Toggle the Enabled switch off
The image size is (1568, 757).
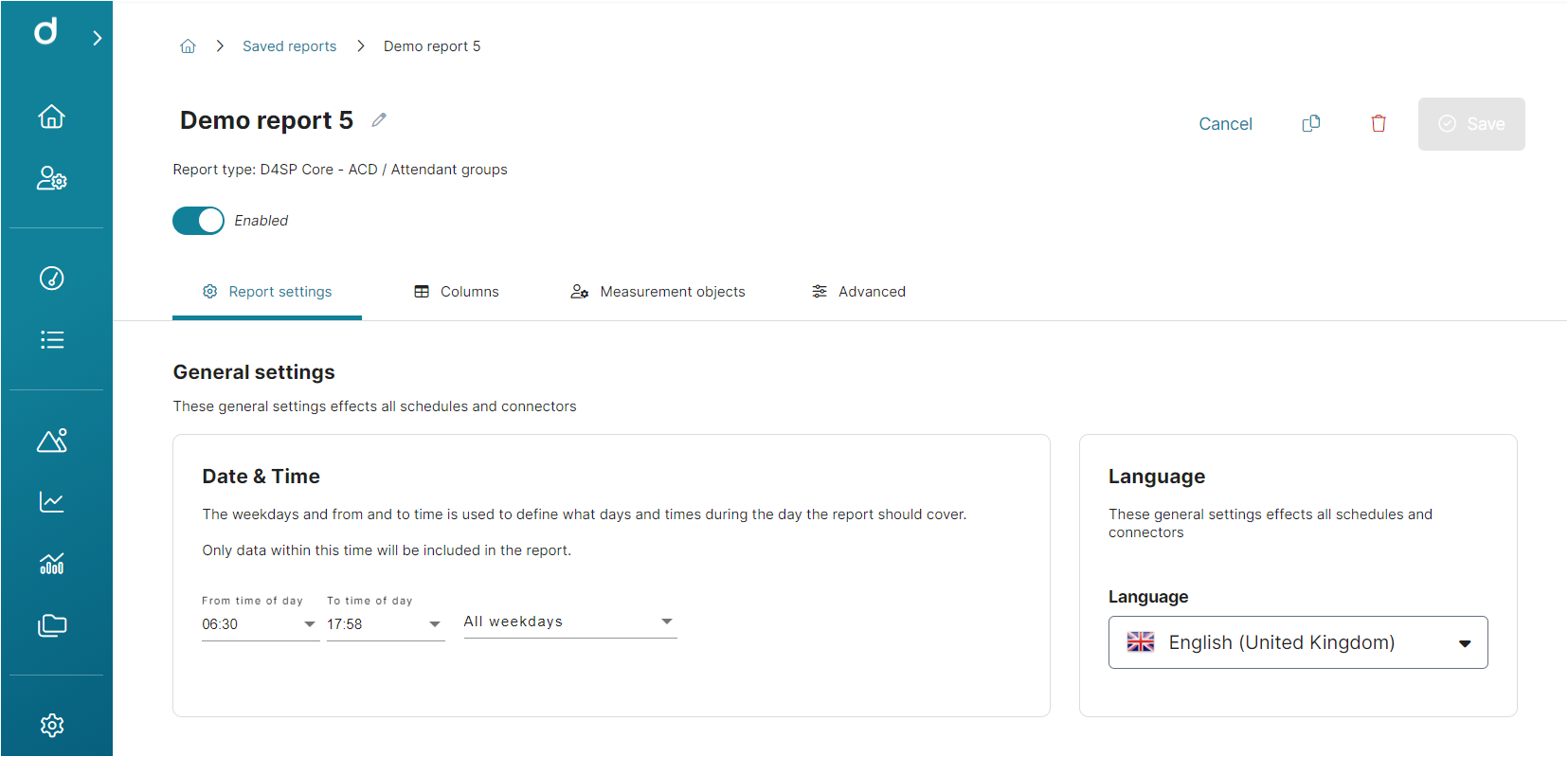(x=198, y=221)
